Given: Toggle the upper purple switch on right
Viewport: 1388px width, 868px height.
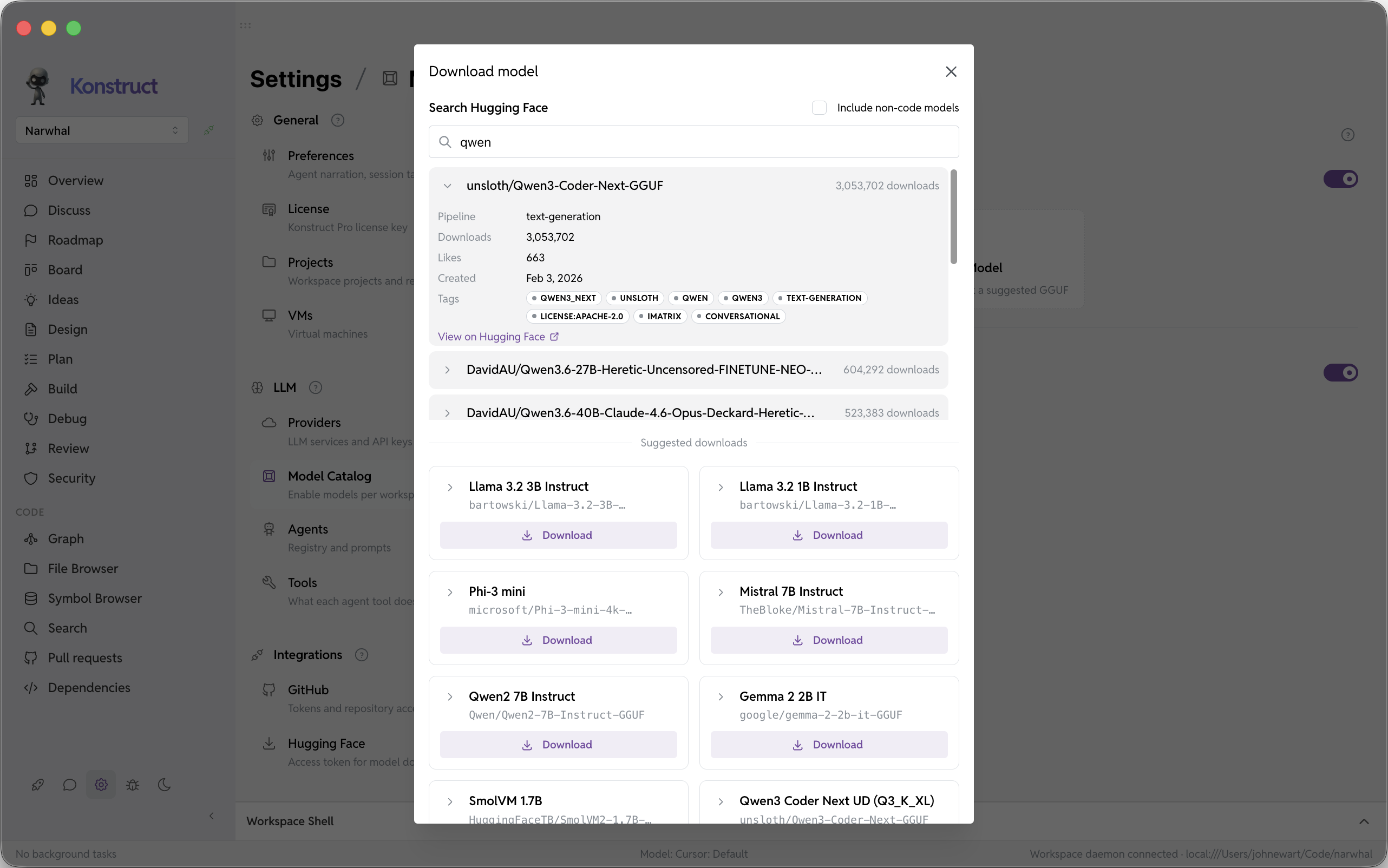Looking at the screenshot, I should pyautogui.click(x=1340, y=179).
